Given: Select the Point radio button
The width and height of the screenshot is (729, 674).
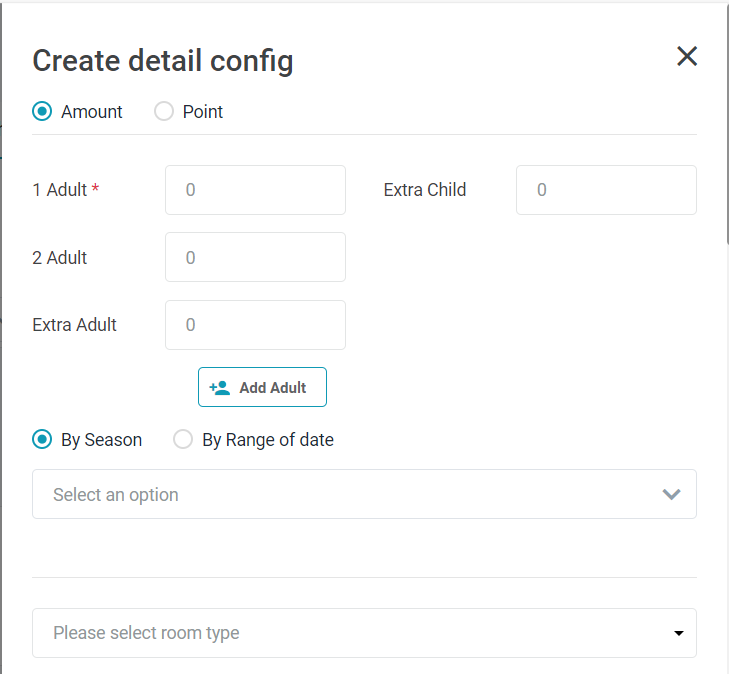Looking at the screenshot, I should coord(164,112).
